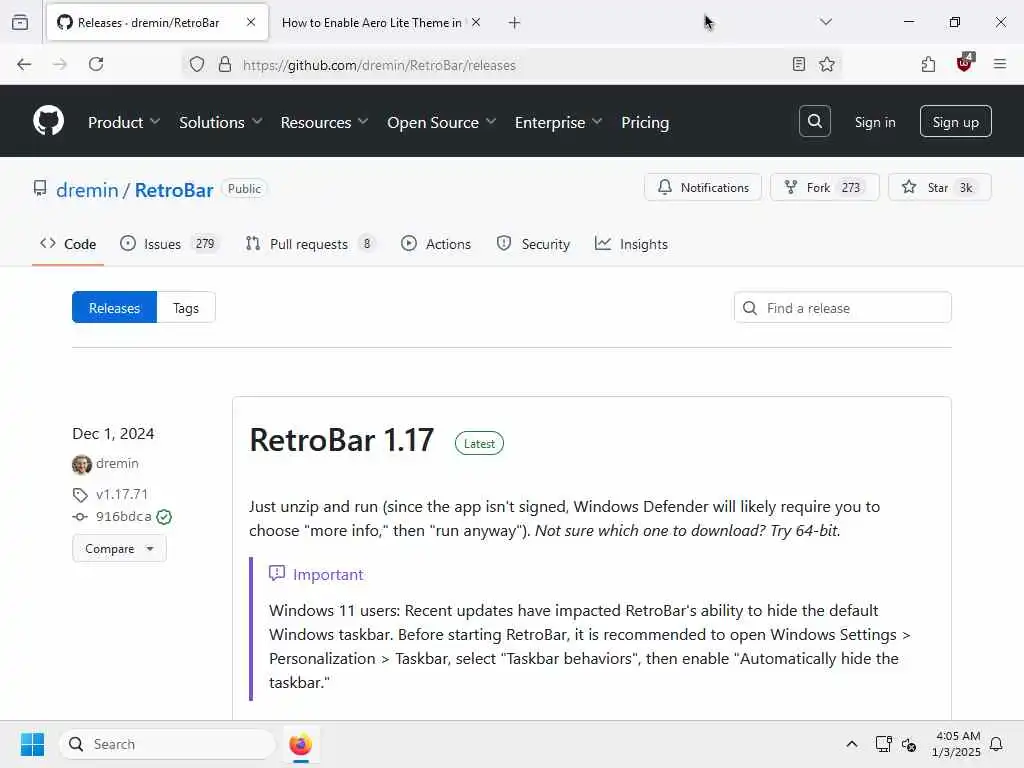The image size is (1024, 768).
Task: Bookmark this page with the star icon
Action: (827, 64)
